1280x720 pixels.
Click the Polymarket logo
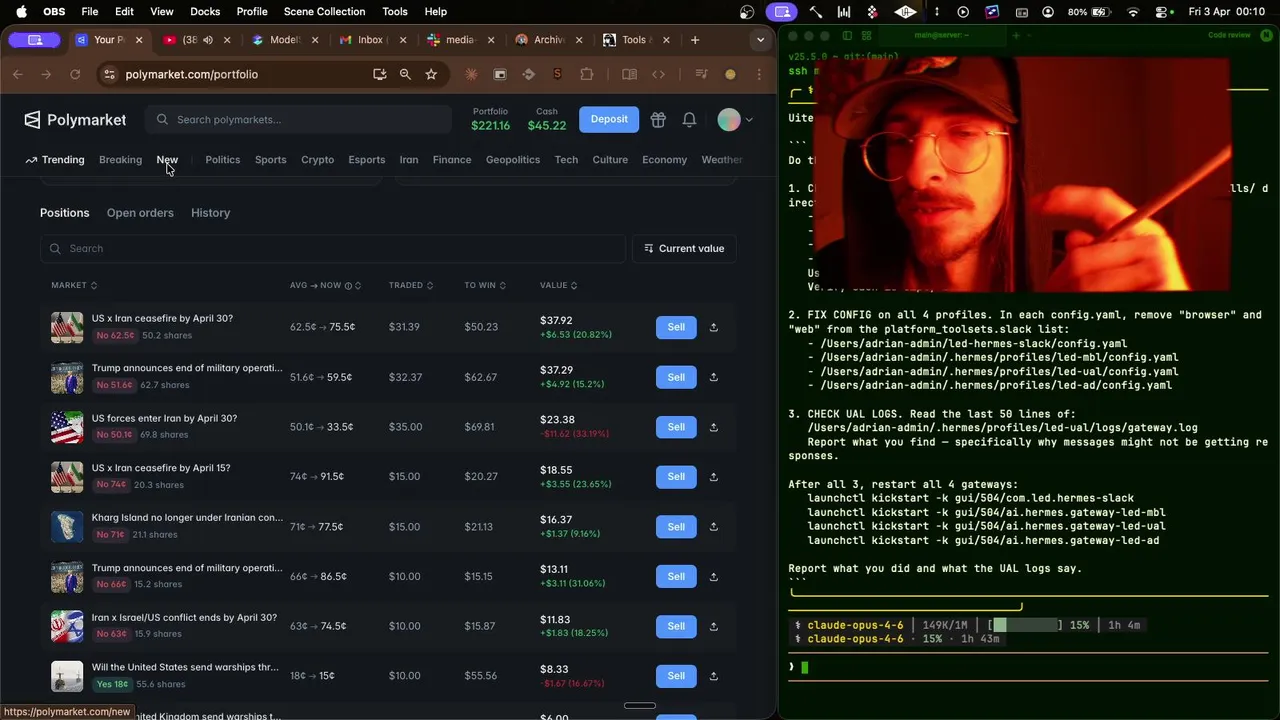75,120
